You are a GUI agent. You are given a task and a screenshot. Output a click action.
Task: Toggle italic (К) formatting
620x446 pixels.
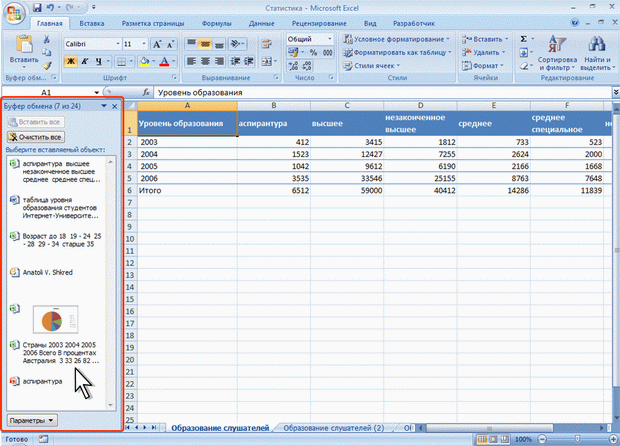coord(86,61)
